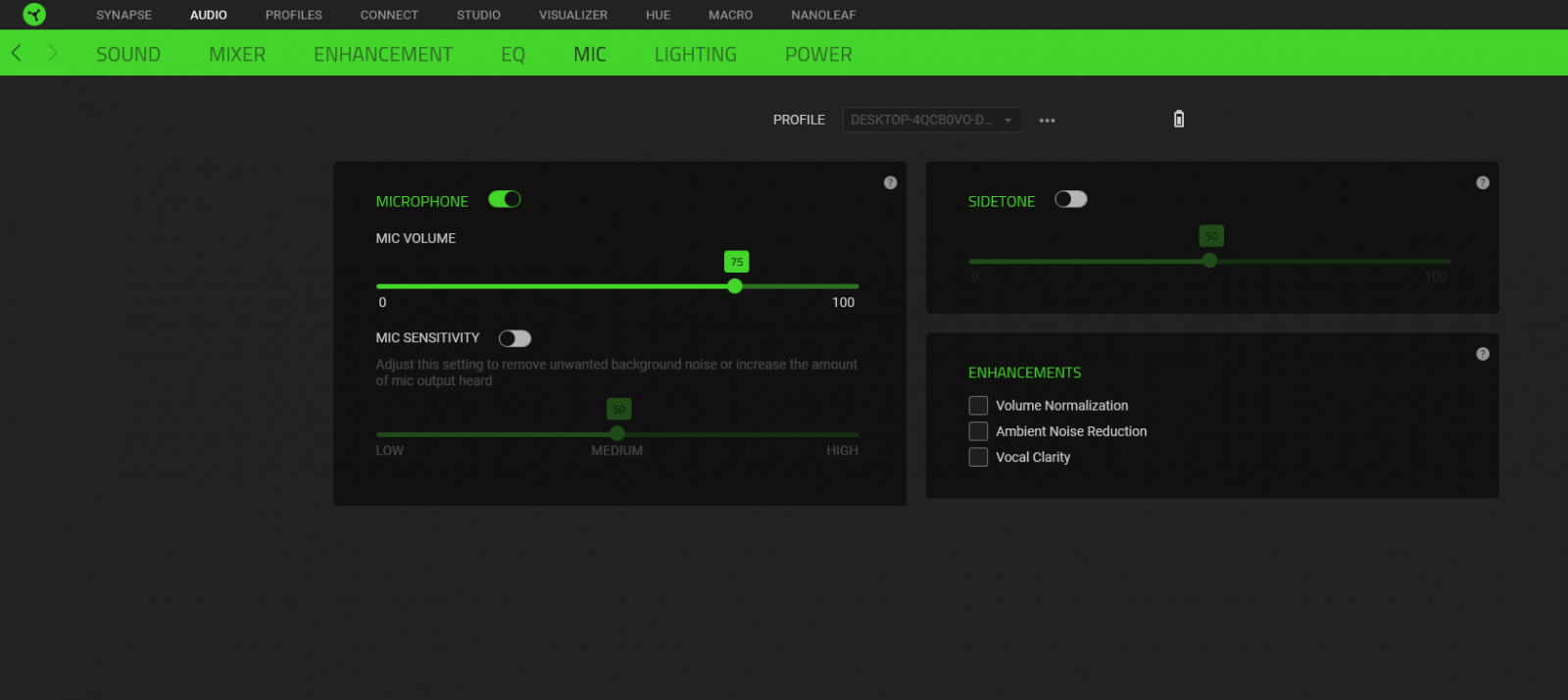Open the Hue top menu
The height and width of the screenshot is (700, 1568).
[x=659, y=15]
